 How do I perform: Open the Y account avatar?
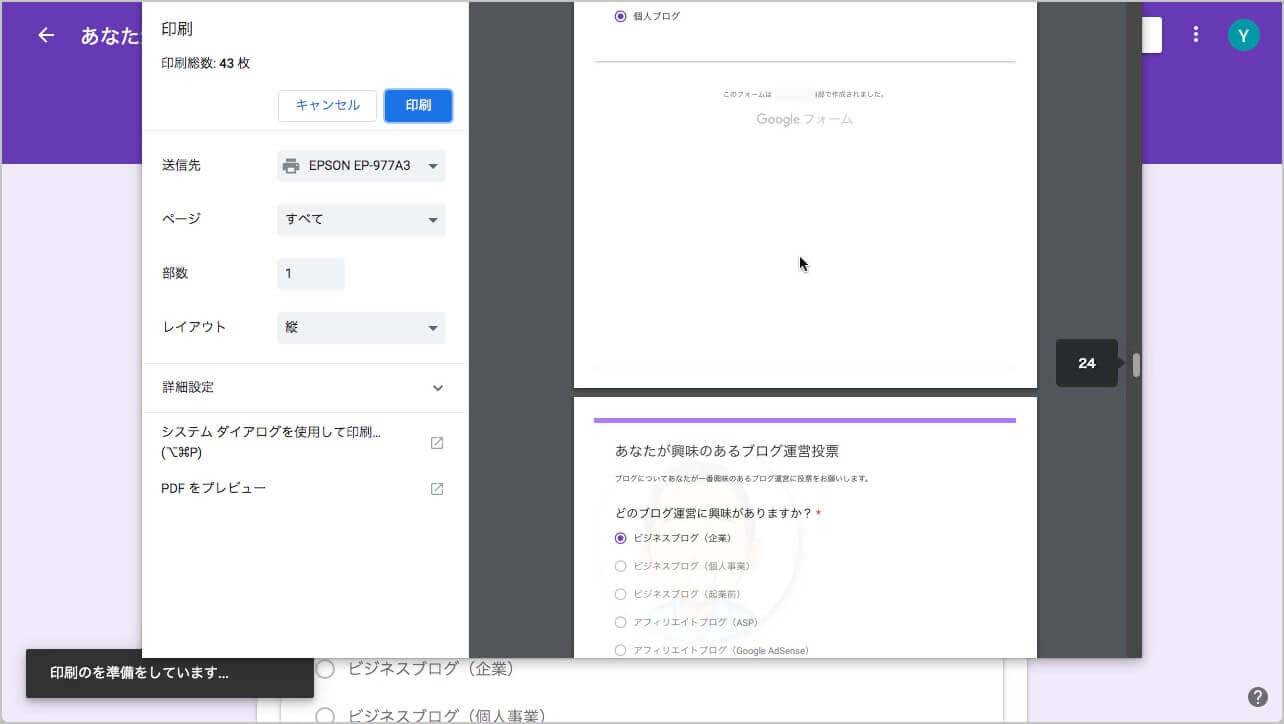point(1243,36)
